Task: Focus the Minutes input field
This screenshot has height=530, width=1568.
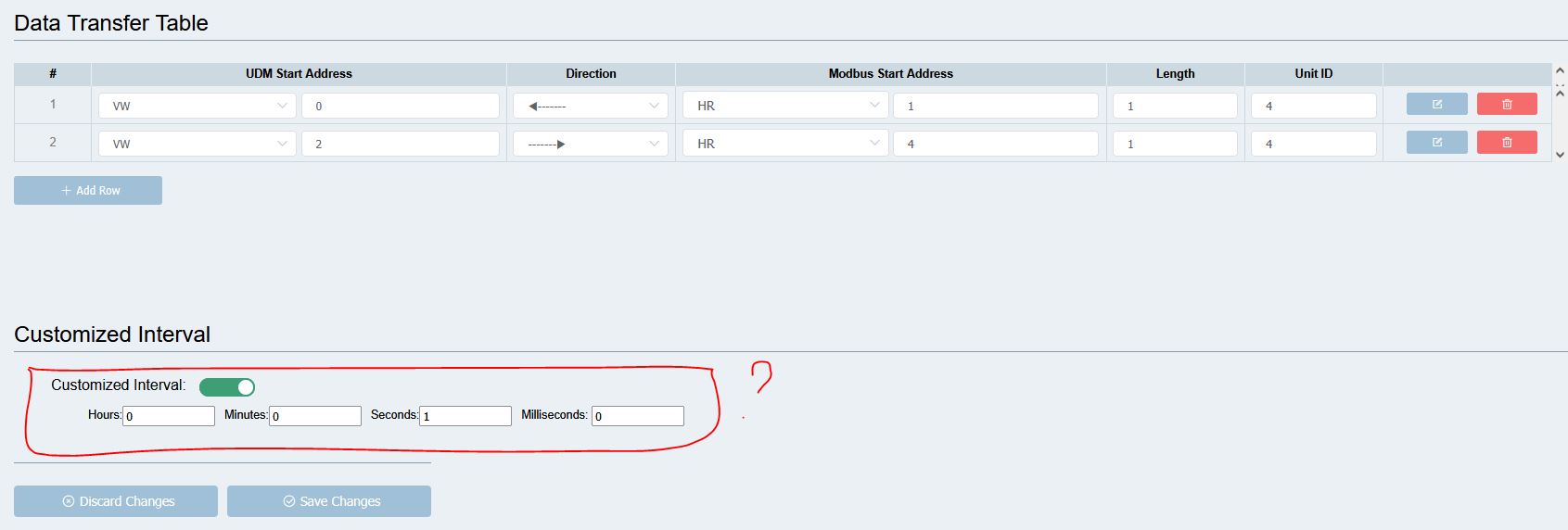Action: pyautogui.click(x=315, y=416)
